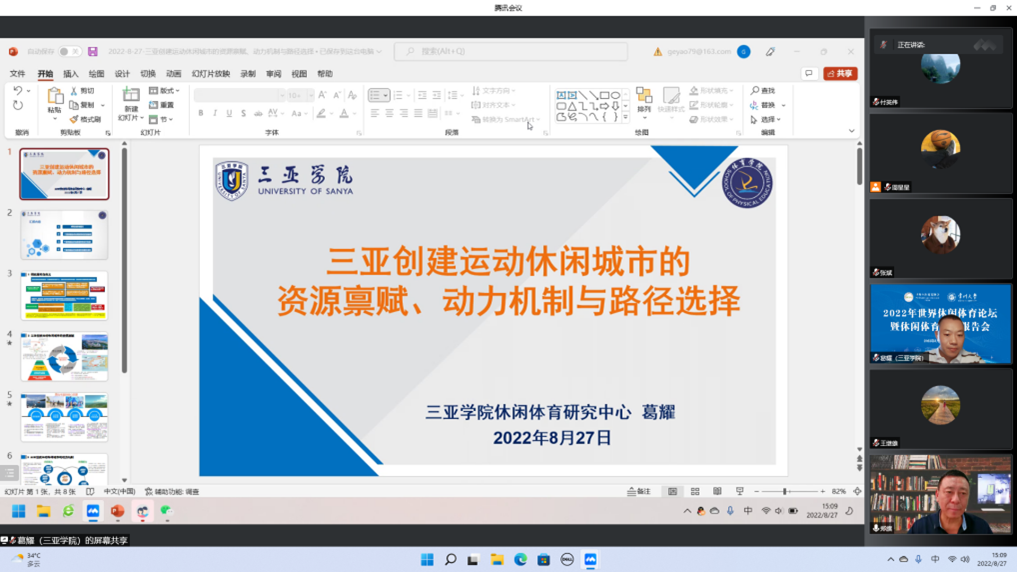Switch to Insert (插入) tab
1017x572 pixels.
[x=71, y=73]
